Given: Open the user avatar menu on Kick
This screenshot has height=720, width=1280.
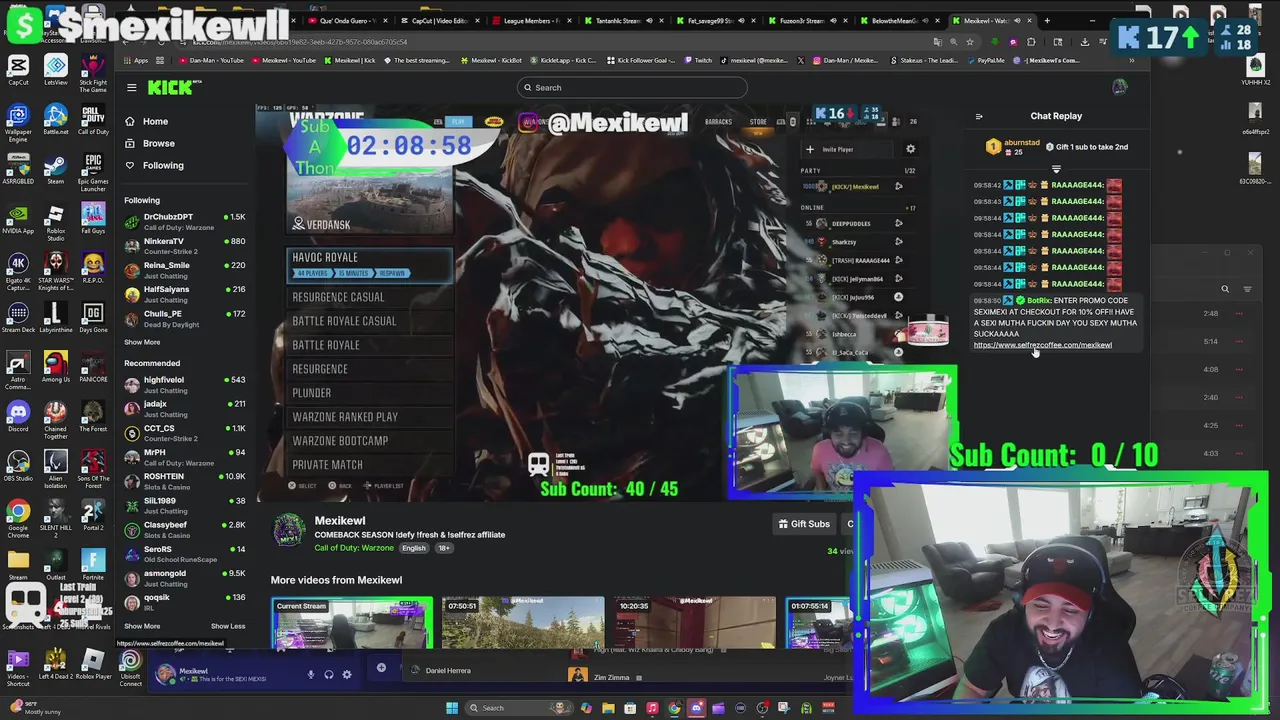Looking at the screenshot, I should 1119,87.
